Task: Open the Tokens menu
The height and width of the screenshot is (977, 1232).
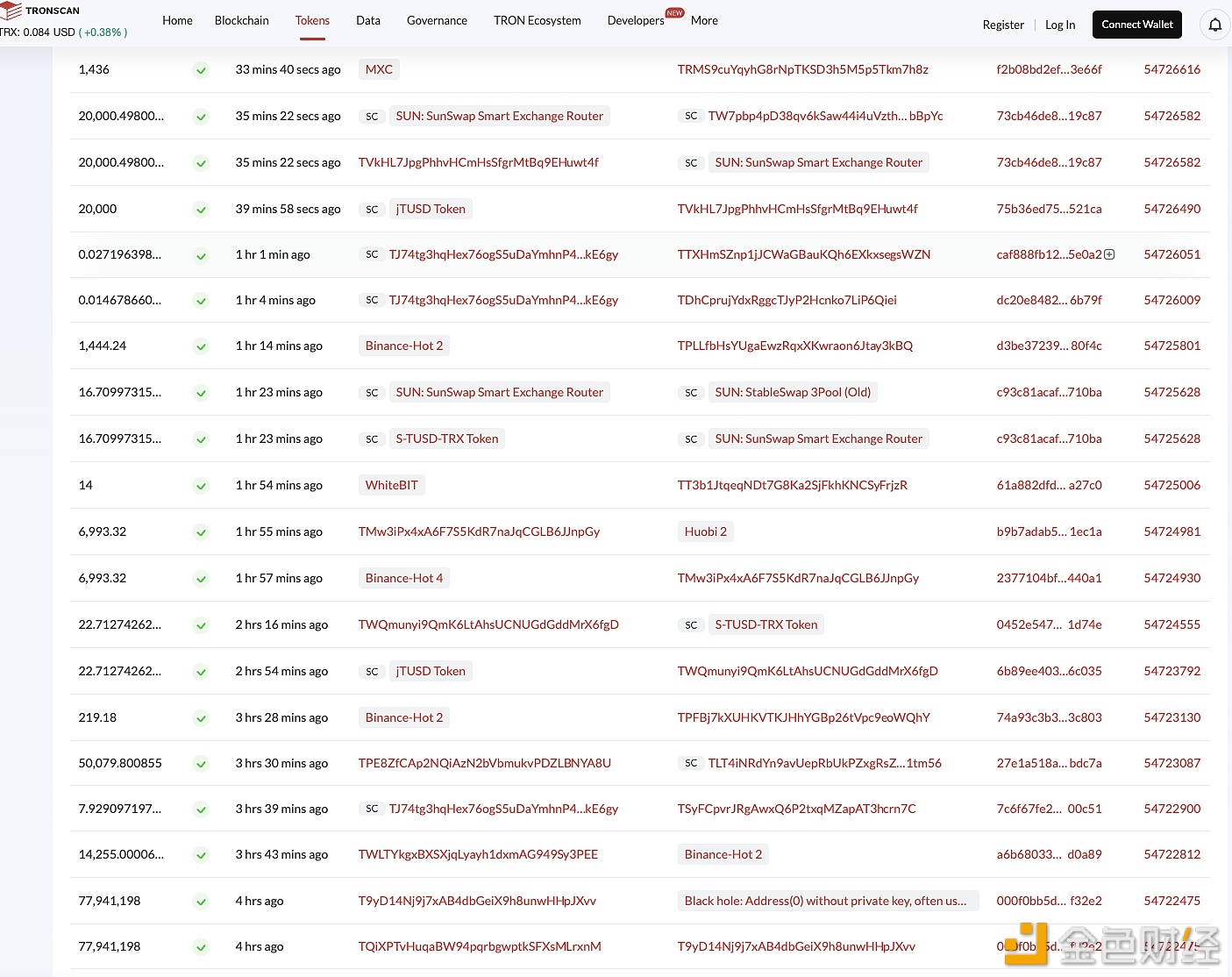Action: [x=312, y=20]
